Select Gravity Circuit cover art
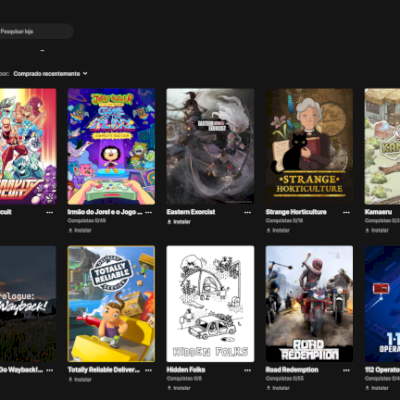This screenshot has width=400, height=400. 28,146
